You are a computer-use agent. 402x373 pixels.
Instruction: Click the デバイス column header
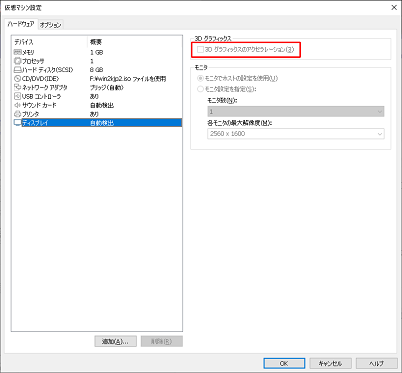[x=24, y=42]
